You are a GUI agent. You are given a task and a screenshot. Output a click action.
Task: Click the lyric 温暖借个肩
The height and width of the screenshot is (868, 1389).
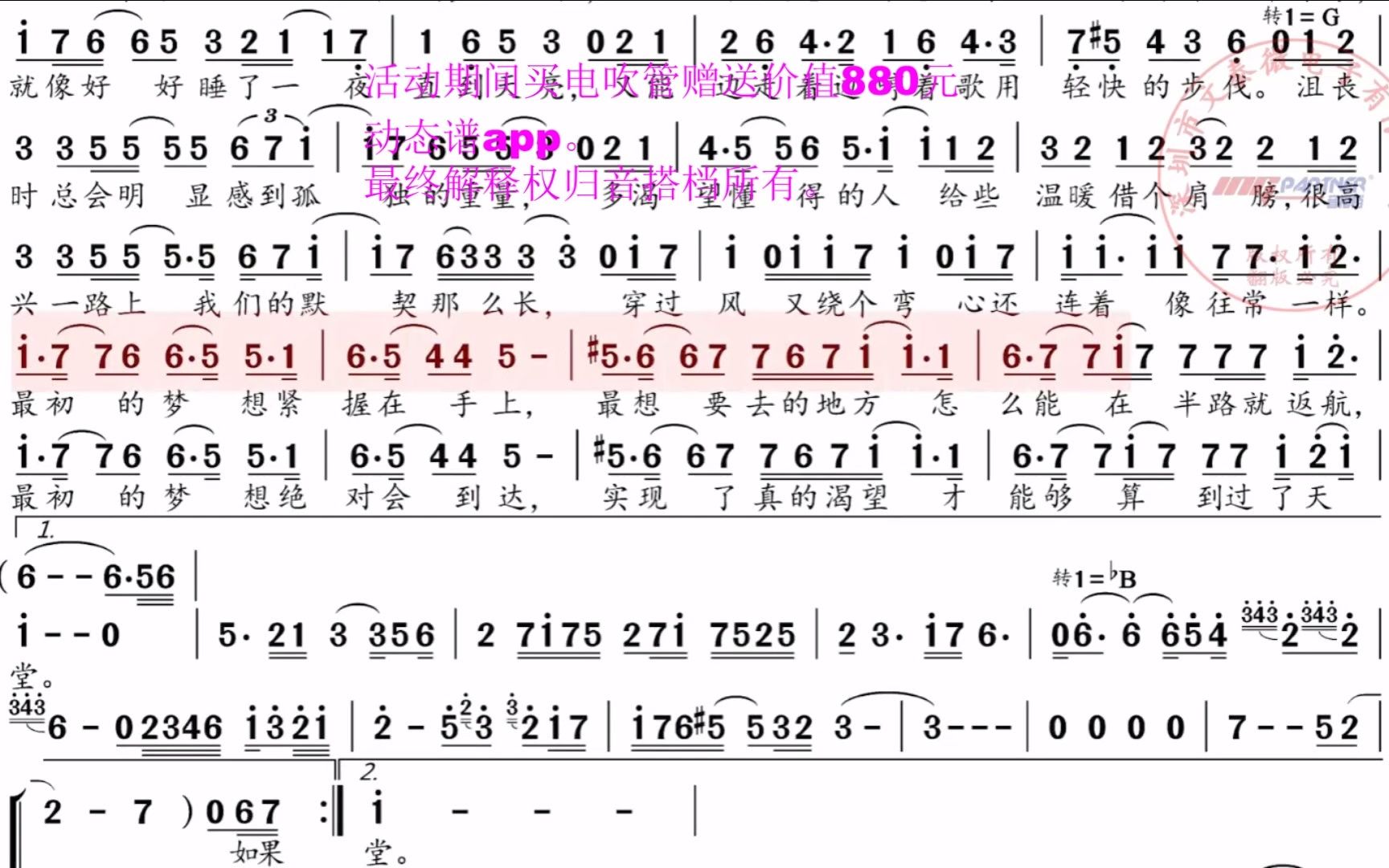click(1122, 195)
